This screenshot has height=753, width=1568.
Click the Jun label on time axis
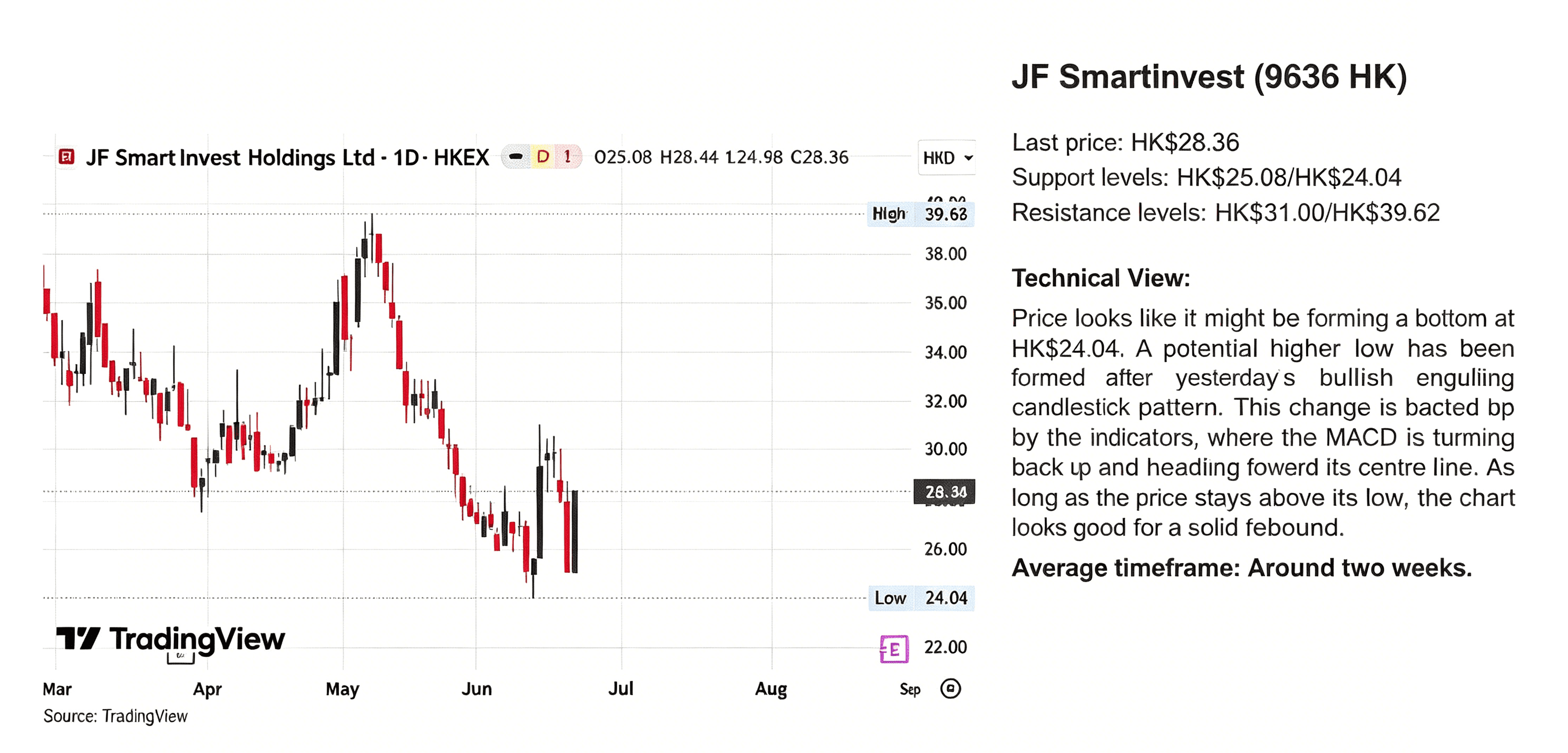[476, 689]
